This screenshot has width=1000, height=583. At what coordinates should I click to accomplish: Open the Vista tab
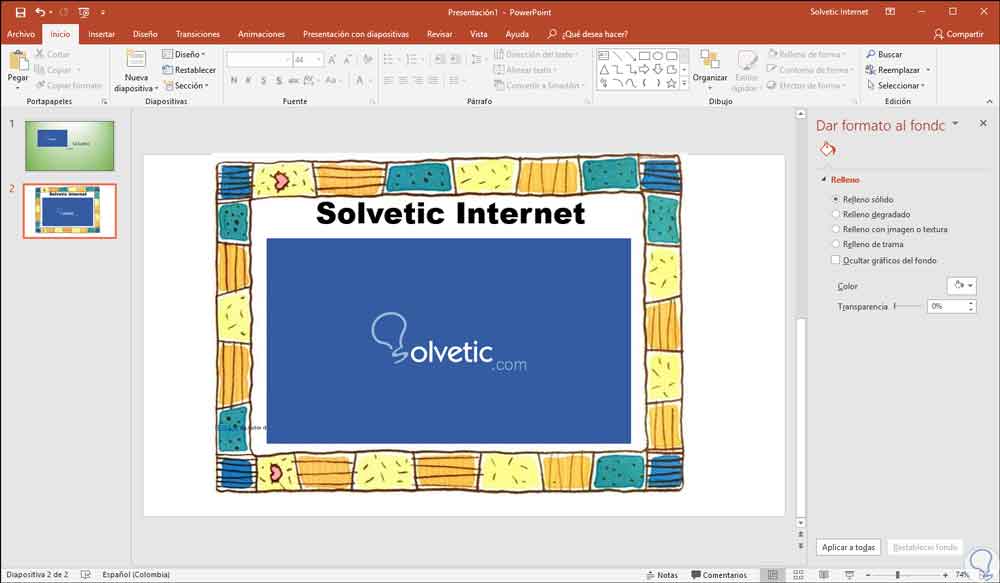(x=478, y=34)
